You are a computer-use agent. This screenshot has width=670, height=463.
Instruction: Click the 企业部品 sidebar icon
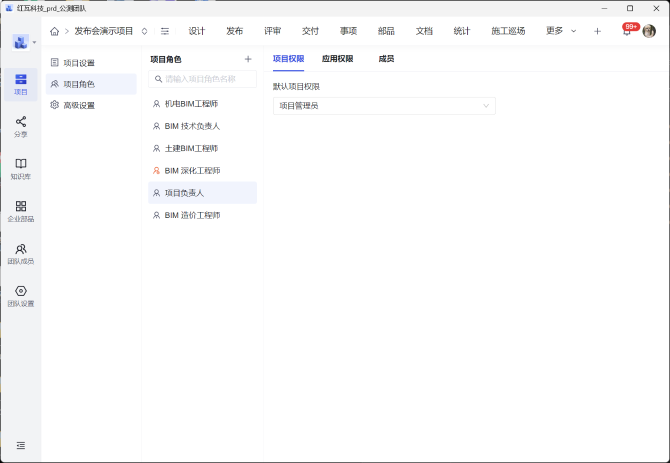(21, 210)
